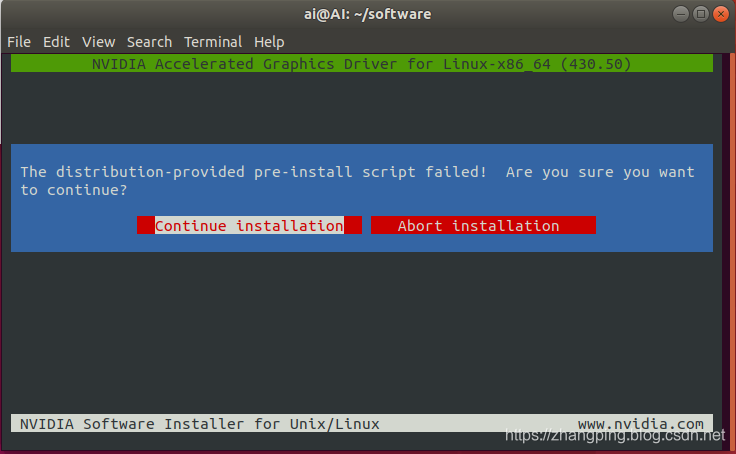Open the File menu
This screenshot has height=454, width=736.
pos(19,42)
